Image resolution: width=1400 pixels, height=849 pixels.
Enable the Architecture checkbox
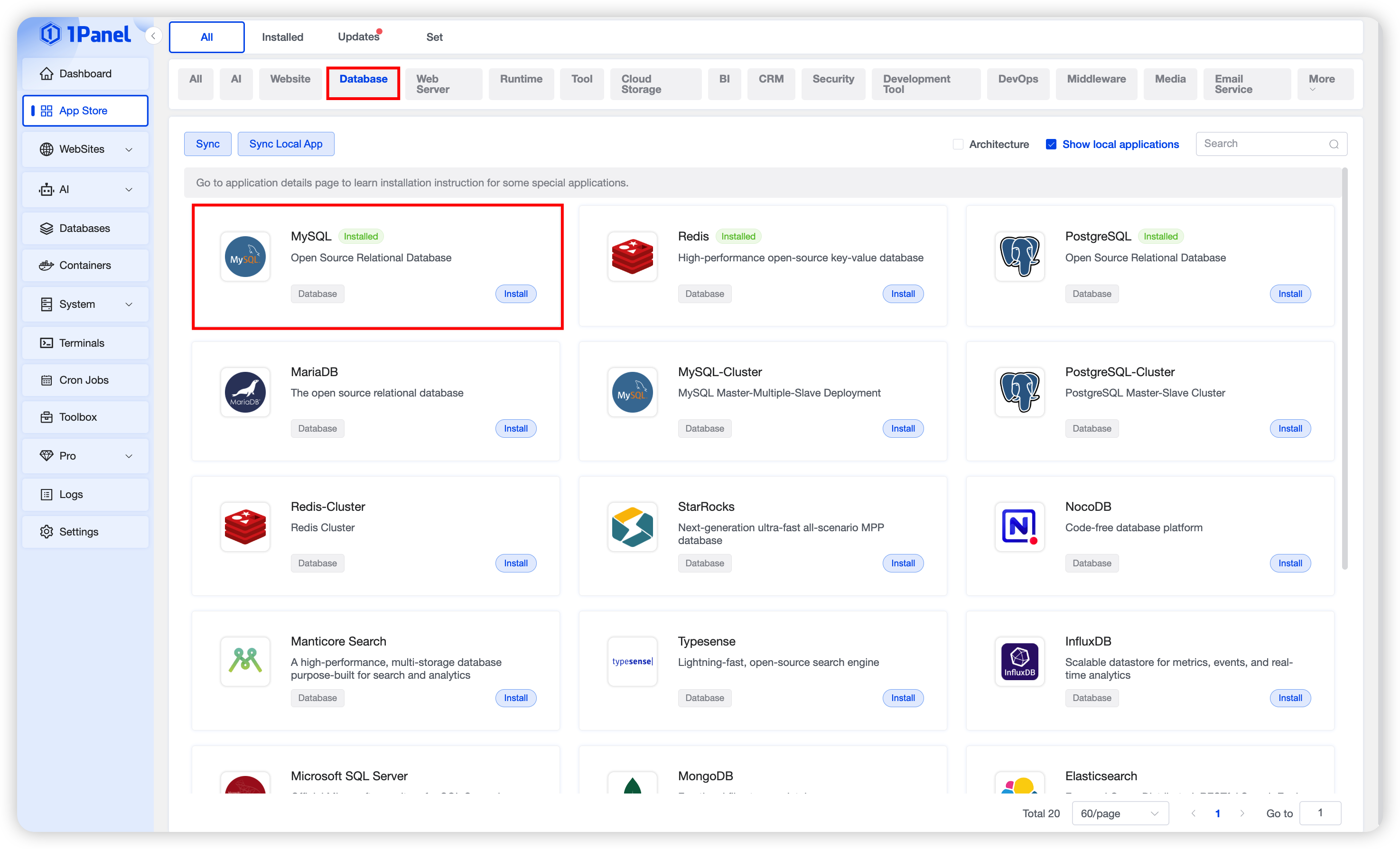click(x=958, y=144)
